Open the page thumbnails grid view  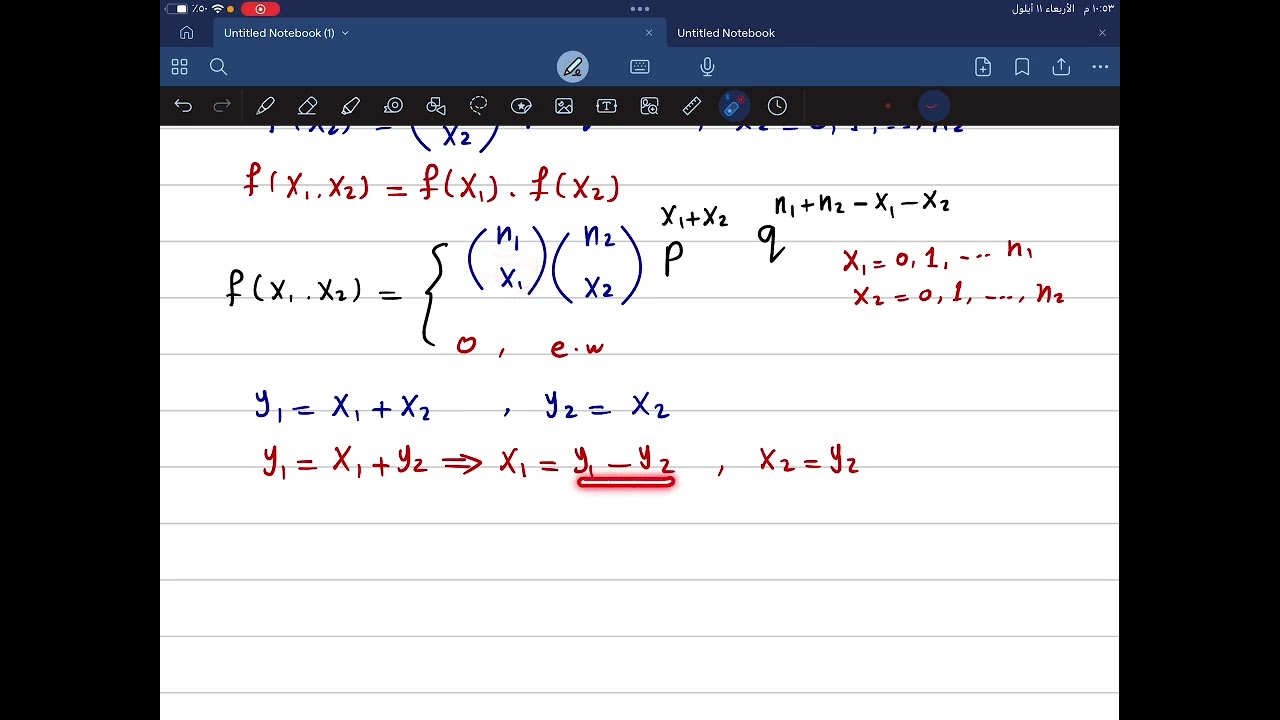pos(179,67)
